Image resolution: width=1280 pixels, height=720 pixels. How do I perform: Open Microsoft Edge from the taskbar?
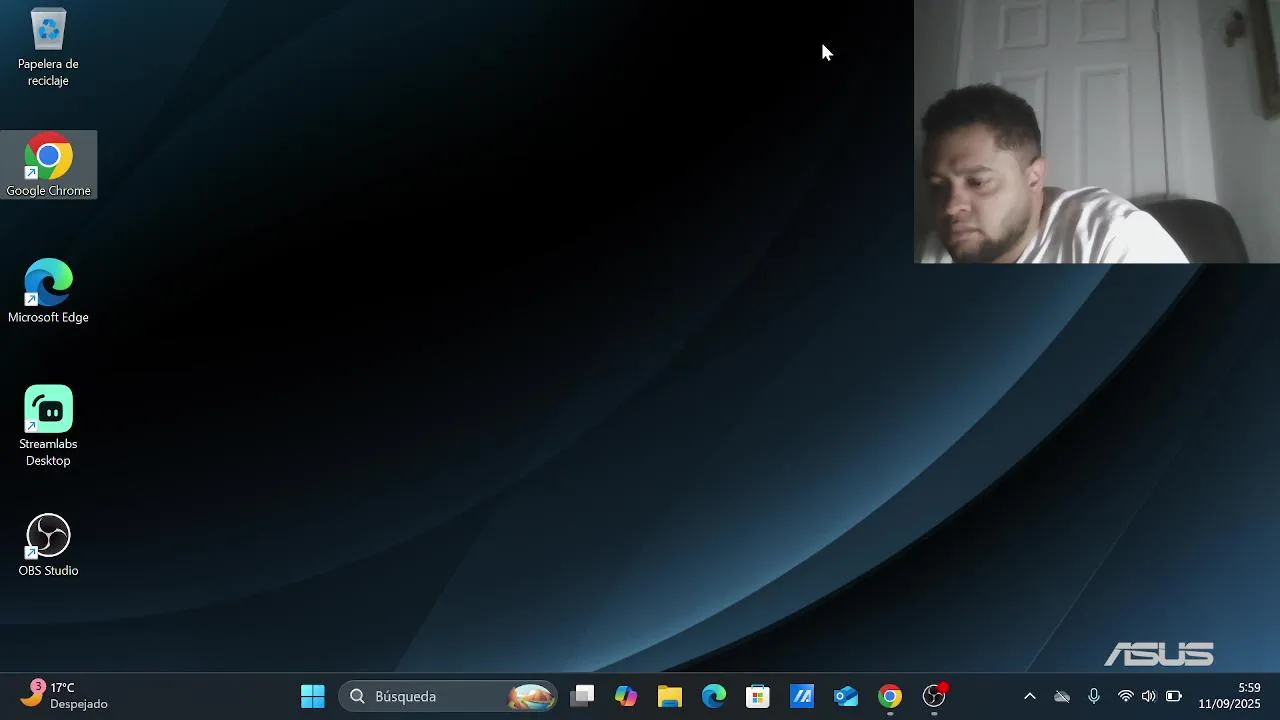pos(714,696)
